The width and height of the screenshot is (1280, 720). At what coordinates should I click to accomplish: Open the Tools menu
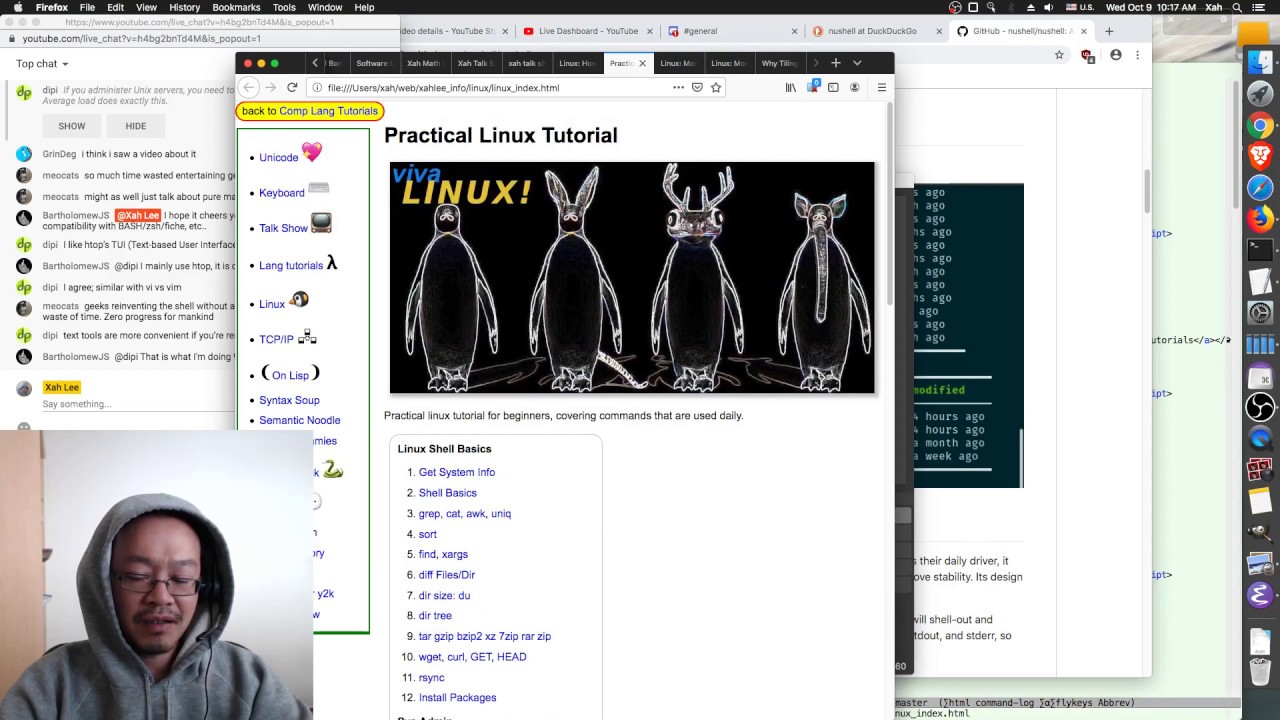coord(284,7)
